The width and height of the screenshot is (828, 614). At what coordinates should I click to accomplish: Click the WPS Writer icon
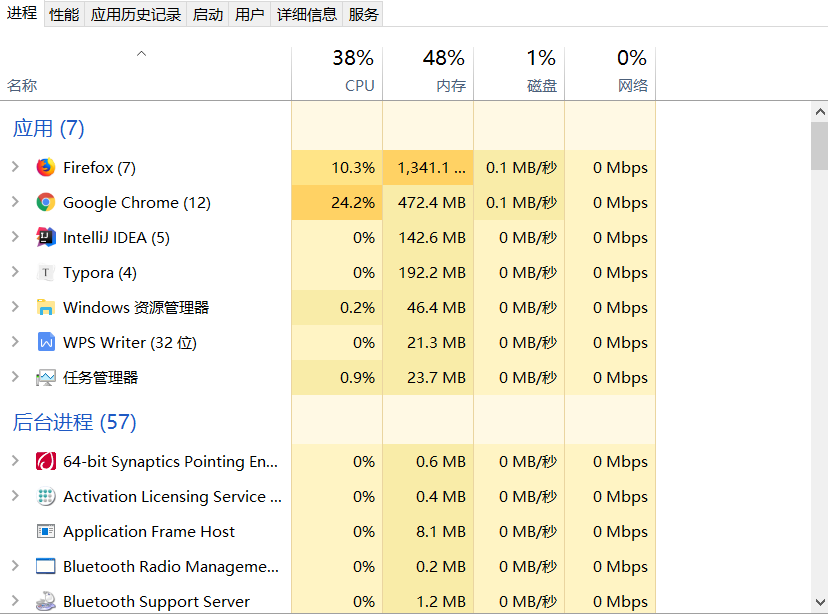pyautogui.click(x=45, y=343)
